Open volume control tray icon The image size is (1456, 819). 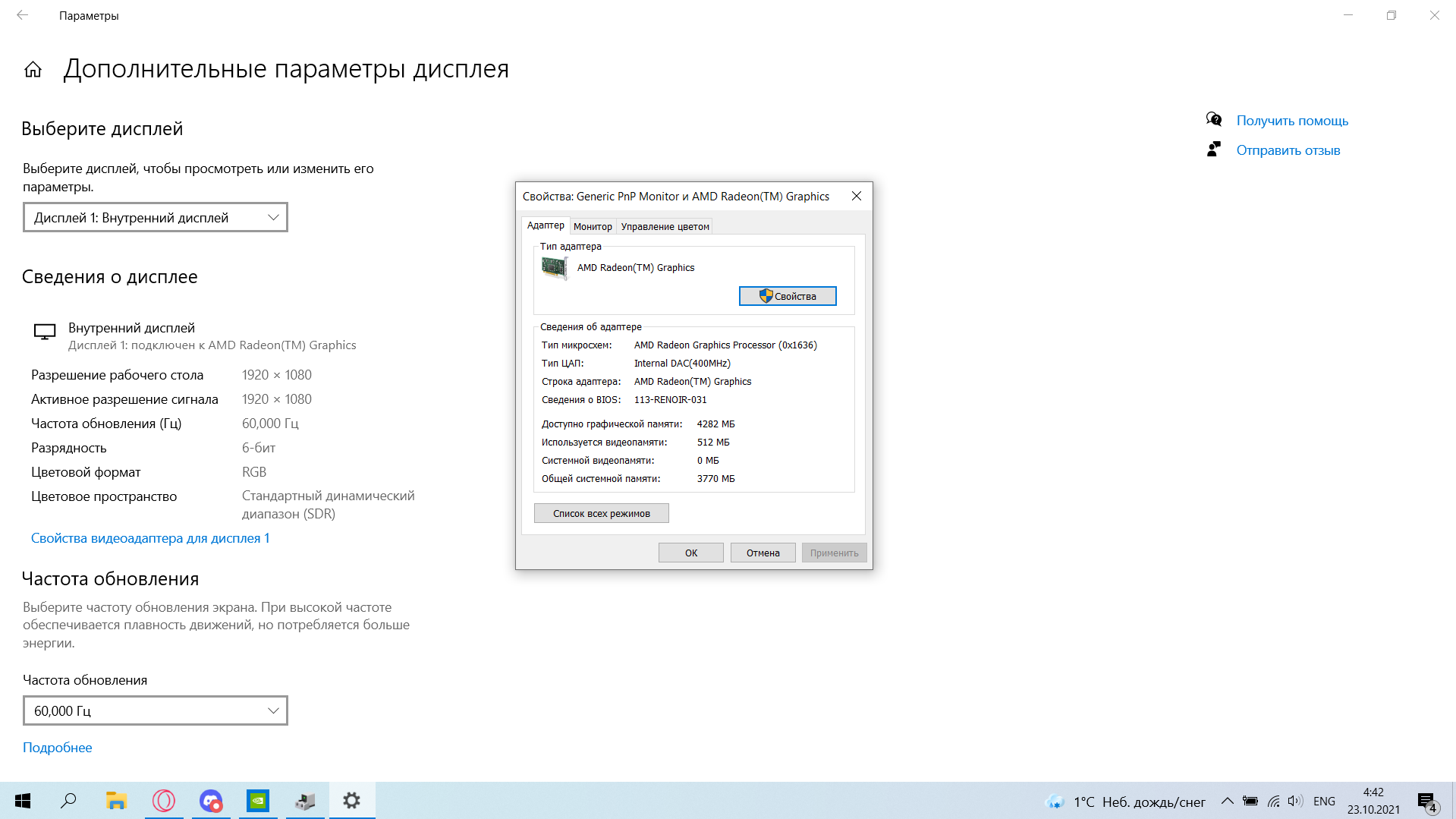(1295, 802)
